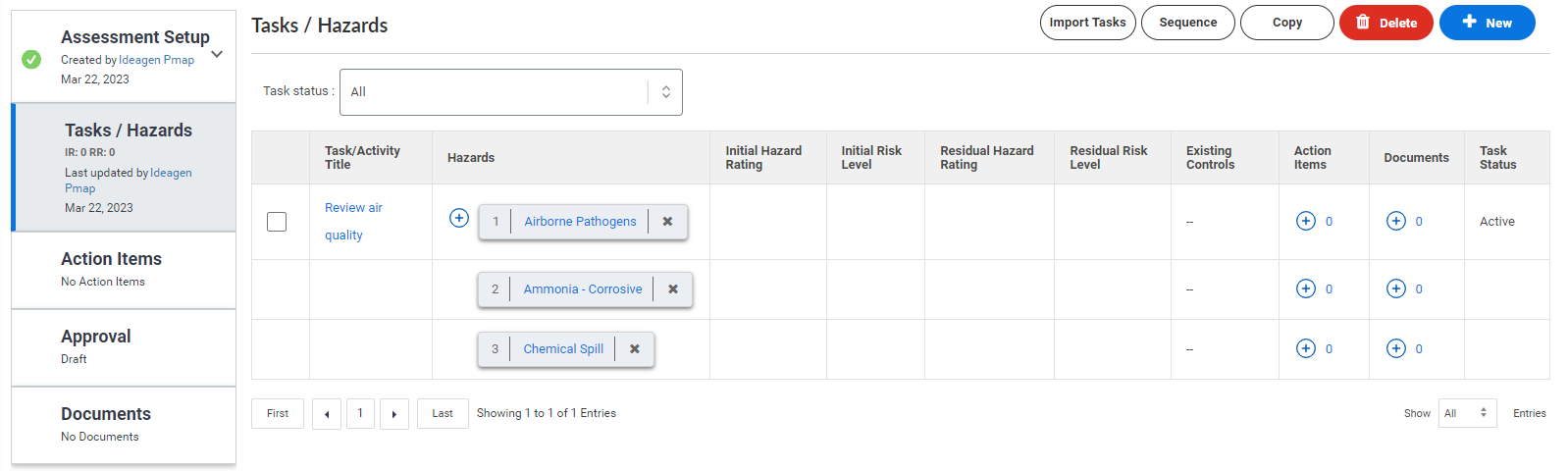Image resolution: width=1568 pixels, height=471 pixels.
Task: Add a document for the Ammonia - Corrosive row
Action: tap(1396, 288)
